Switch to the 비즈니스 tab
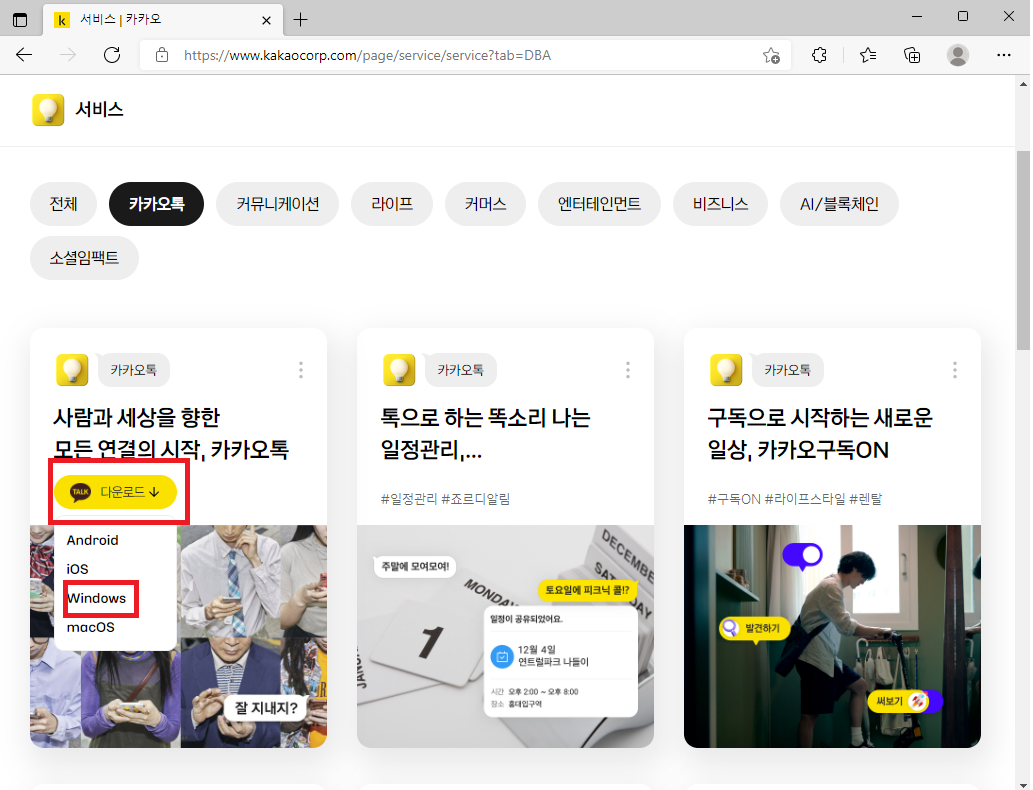1033x790 pixels. pyautogui.click(x=720, y=204)
